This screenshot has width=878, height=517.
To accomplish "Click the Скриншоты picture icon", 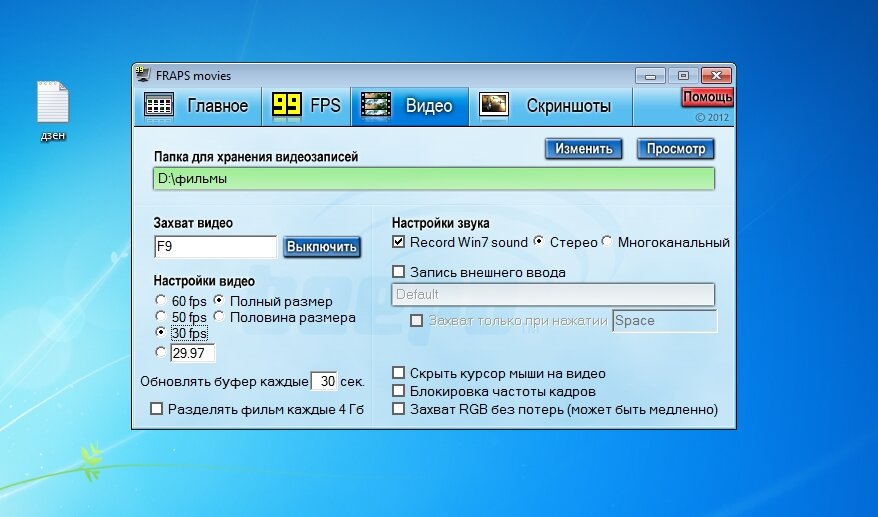I will pyautogui.click(x=494, y=105).
